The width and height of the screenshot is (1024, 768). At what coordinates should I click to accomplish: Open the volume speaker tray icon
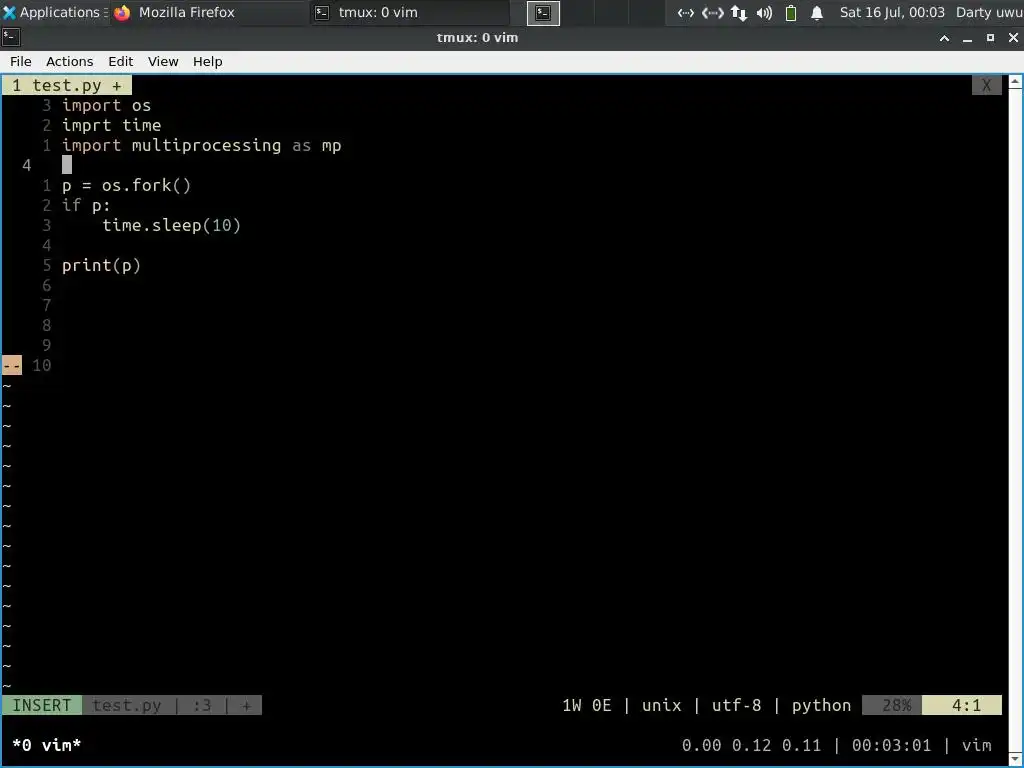click(764, 12)
